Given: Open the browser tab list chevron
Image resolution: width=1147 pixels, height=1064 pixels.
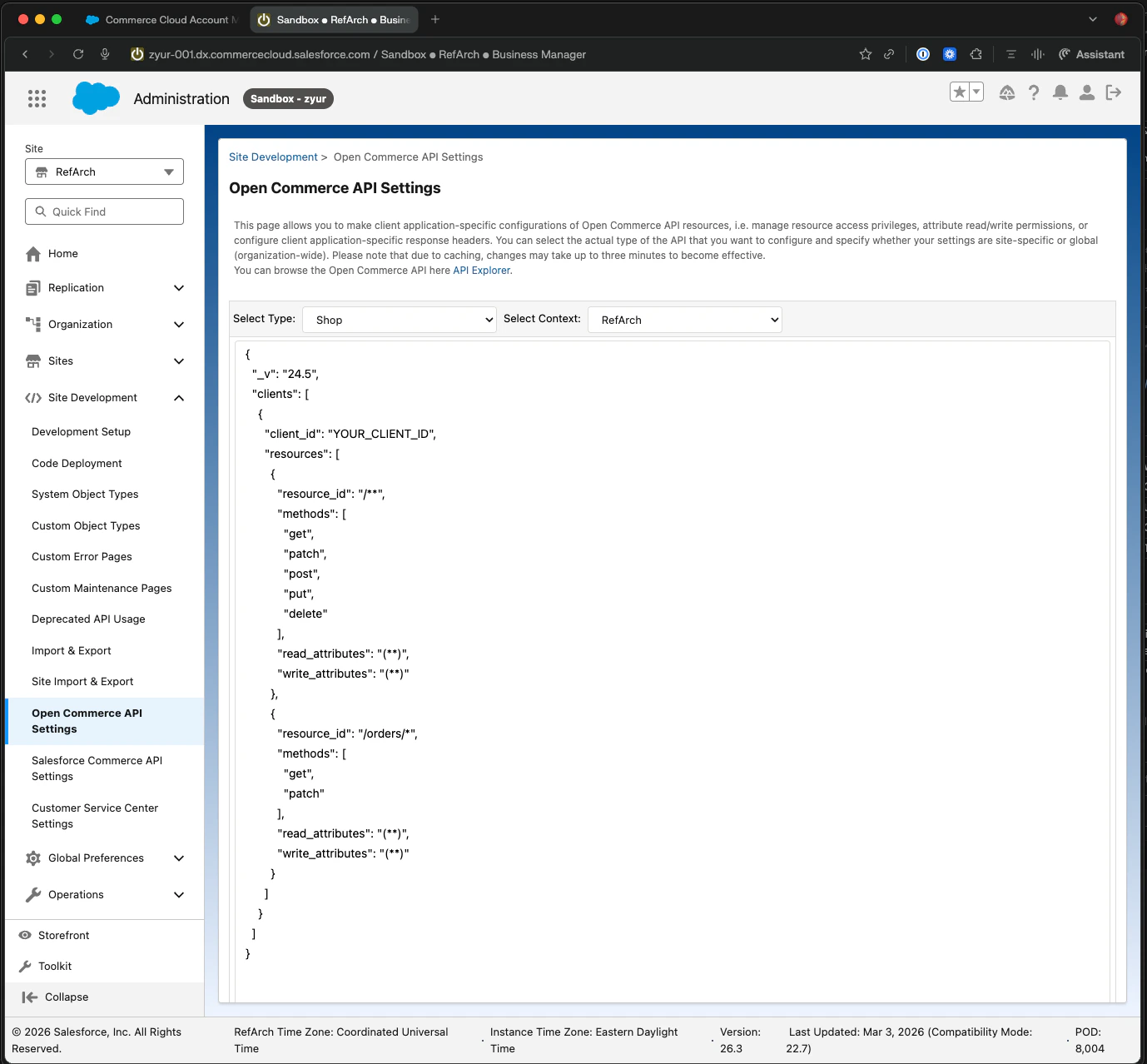Looking at the screenshot, I should 1093,19.
